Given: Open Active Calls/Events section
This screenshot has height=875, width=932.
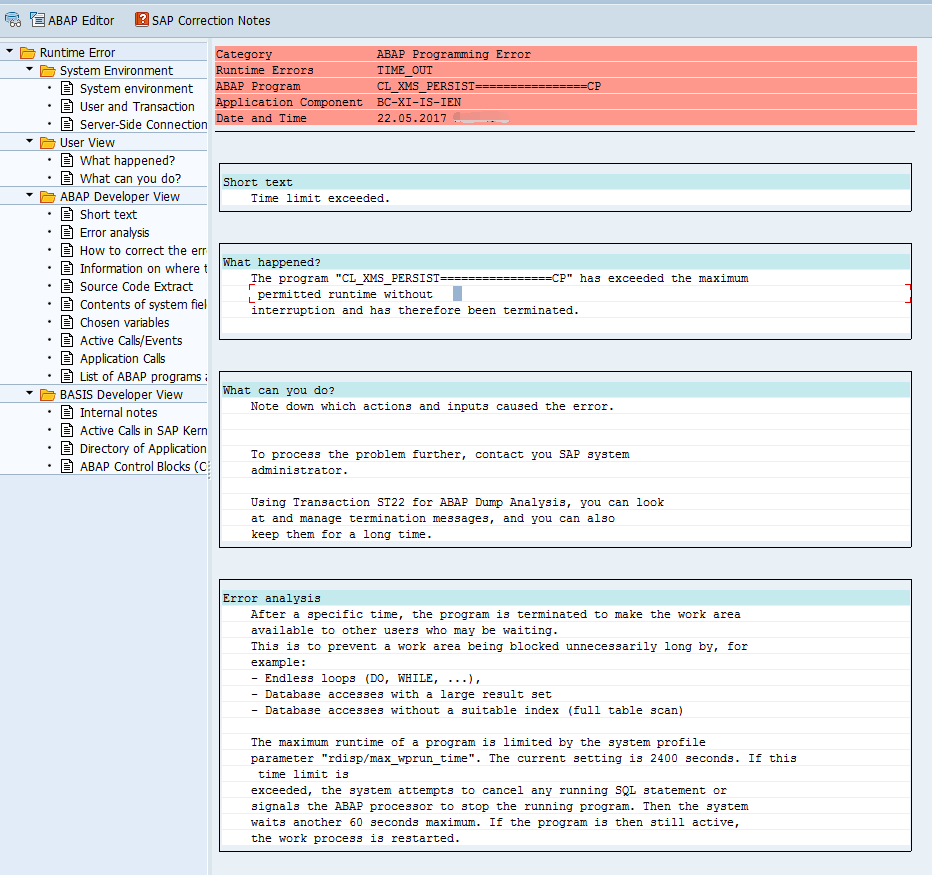Looking at the screenshot, I should [x=131, y=341].
